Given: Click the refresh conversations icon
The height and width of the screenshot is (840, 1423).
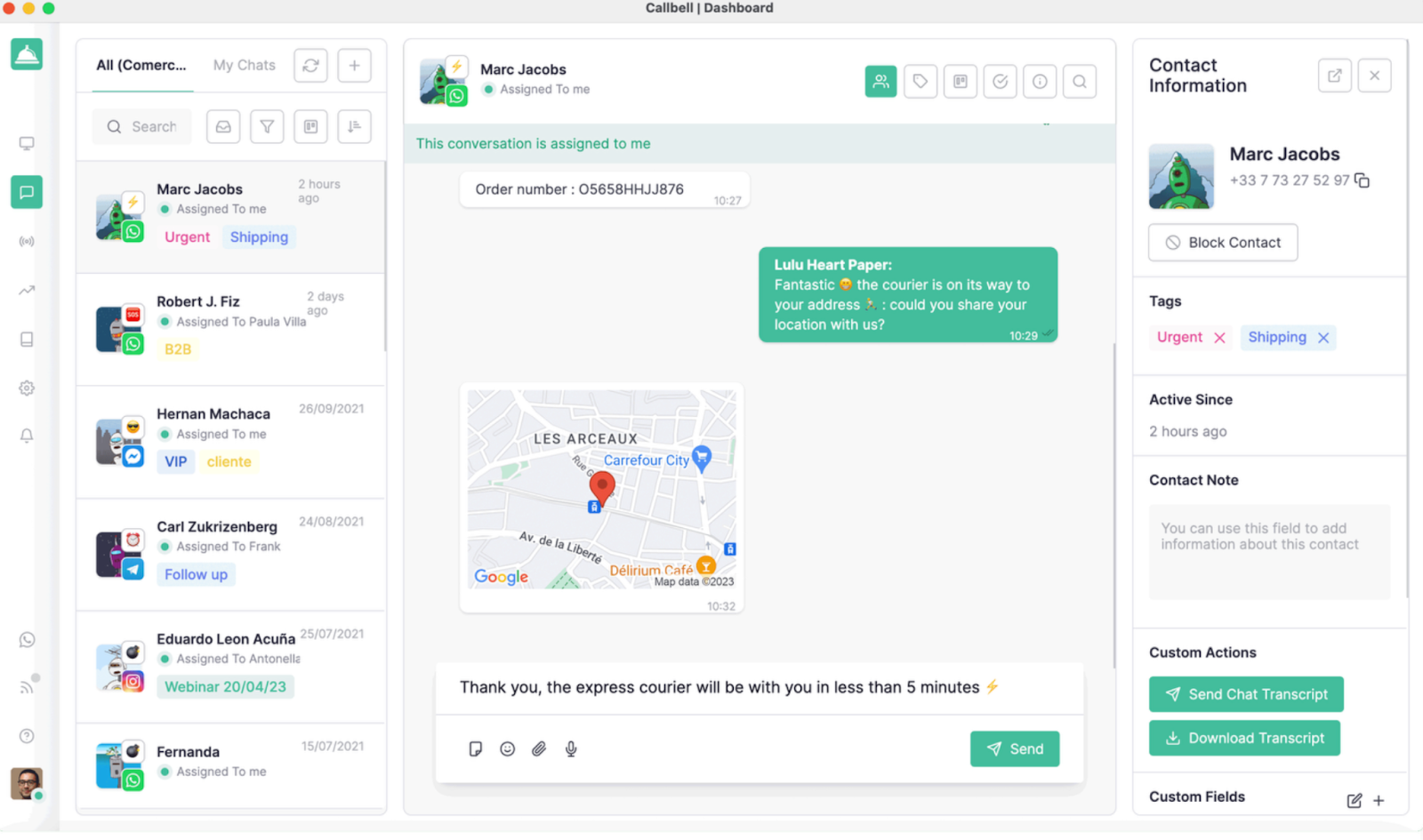Looking at the screenshot, I should (310, 65).
